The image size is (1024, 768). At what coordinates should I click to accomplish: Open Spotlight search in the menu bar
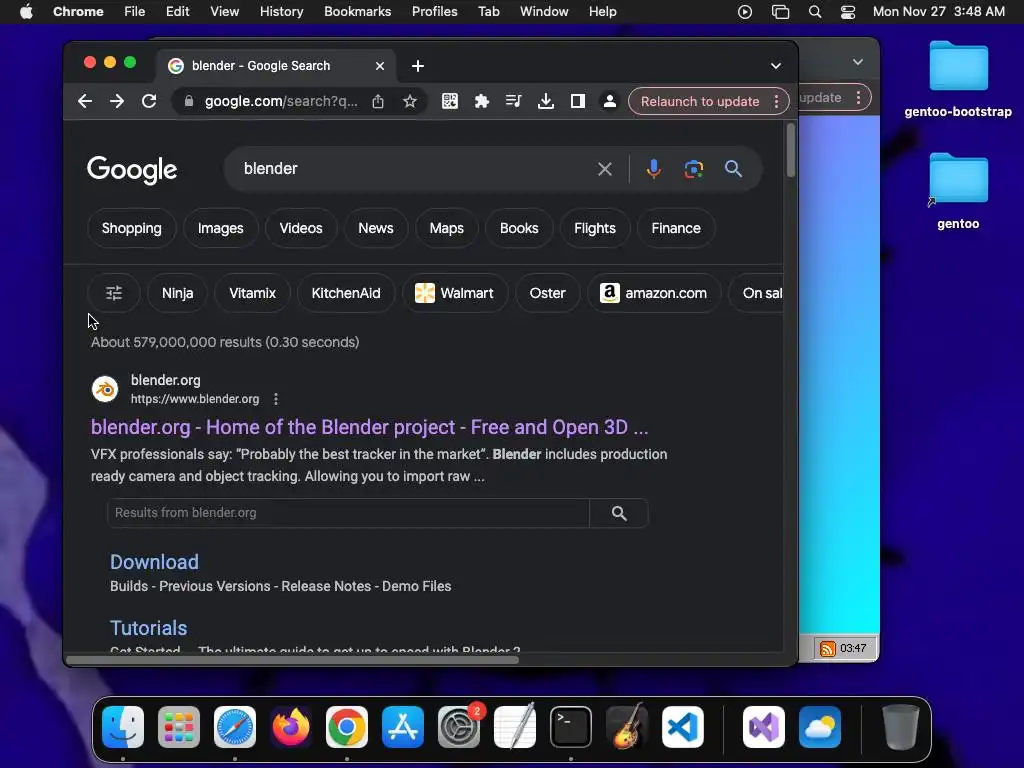click(x=814, y=12)
